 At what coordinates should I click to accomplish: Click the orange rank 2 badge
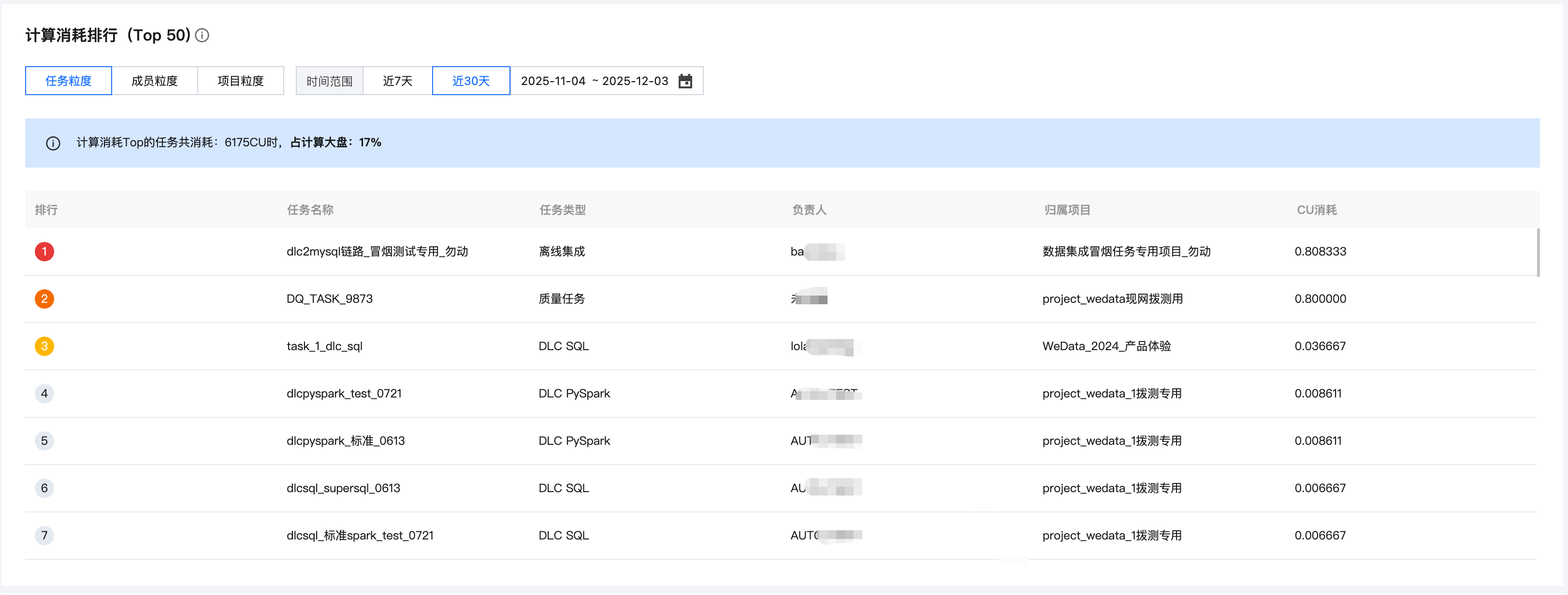[x=44, y=299]
